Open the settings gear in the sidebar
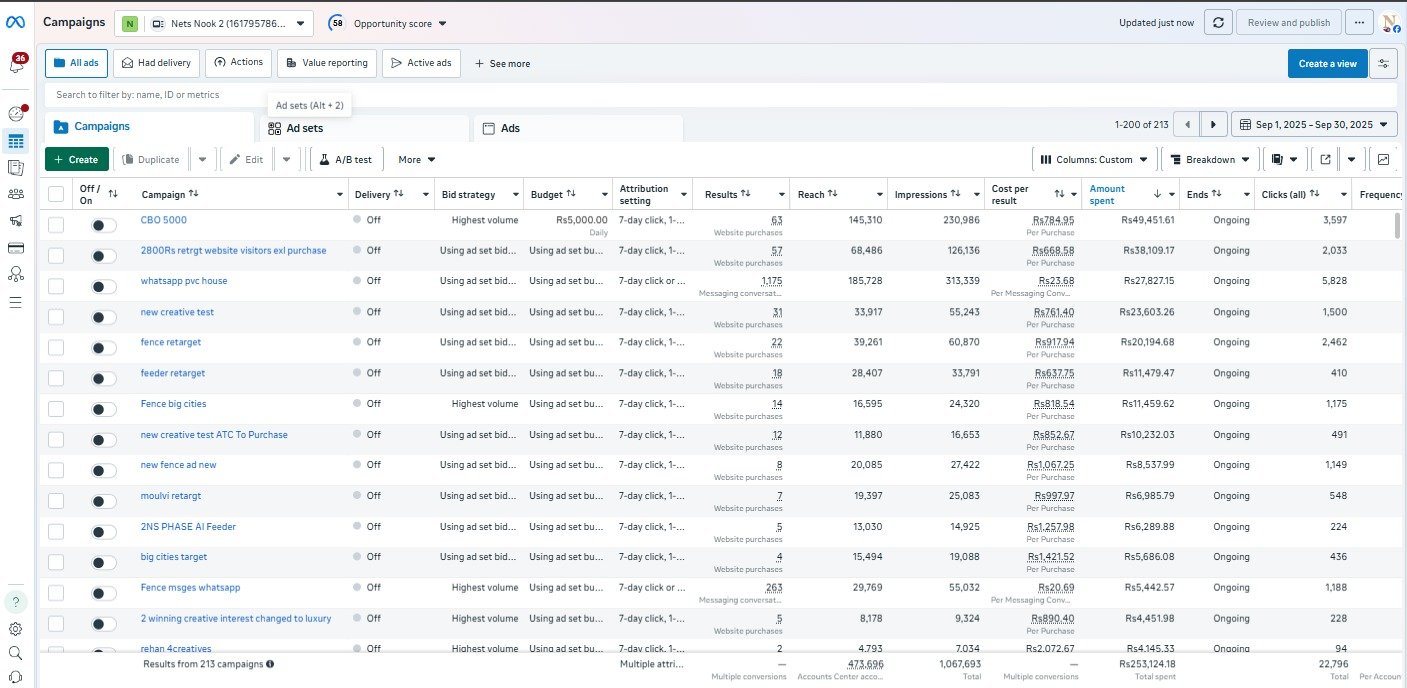 (16, 629)
